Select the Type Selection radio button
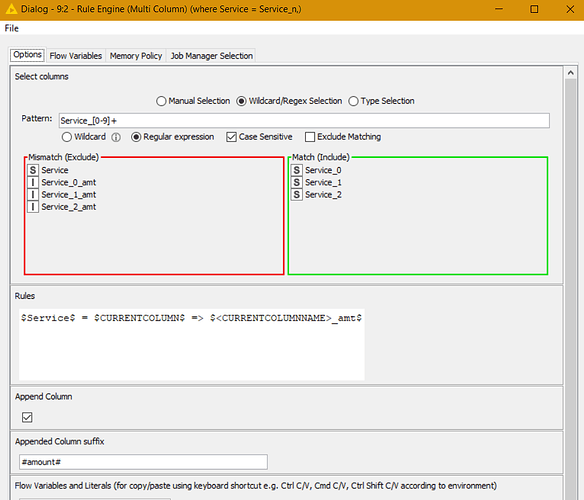584x500 pixels. click(x=353, y=101)
